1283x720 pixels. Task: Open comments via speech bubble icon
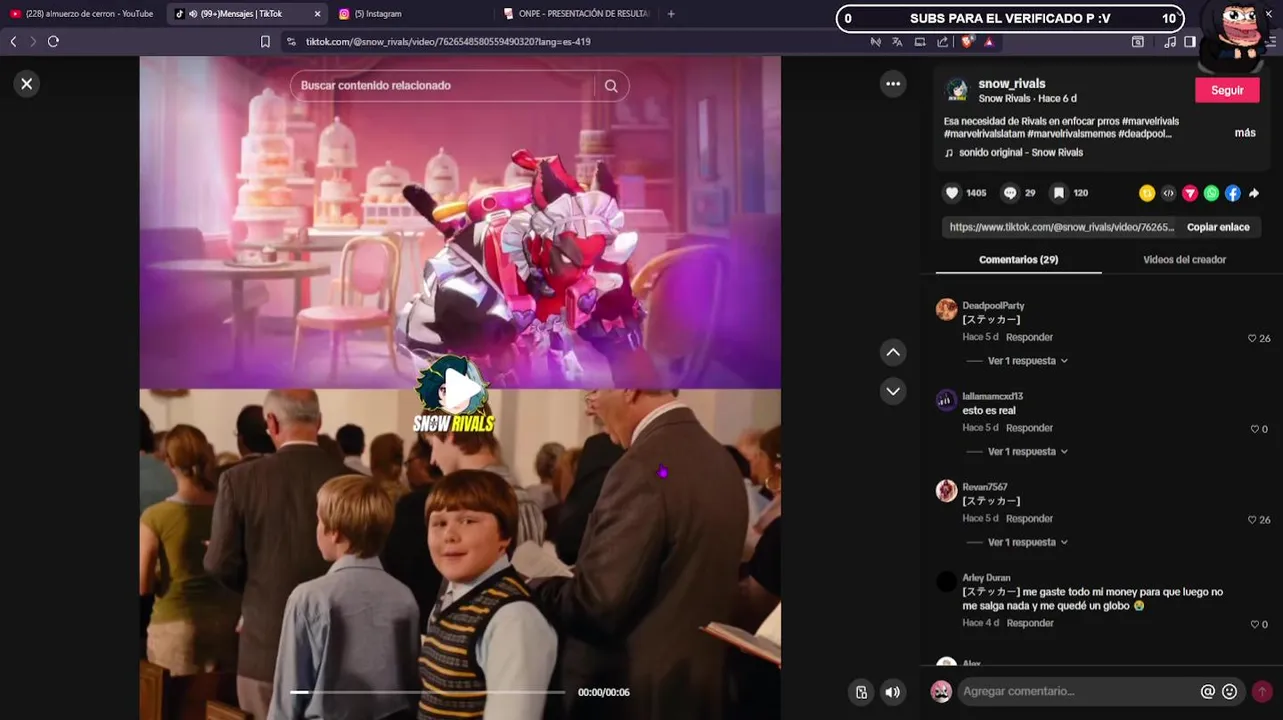[1010, 193]
